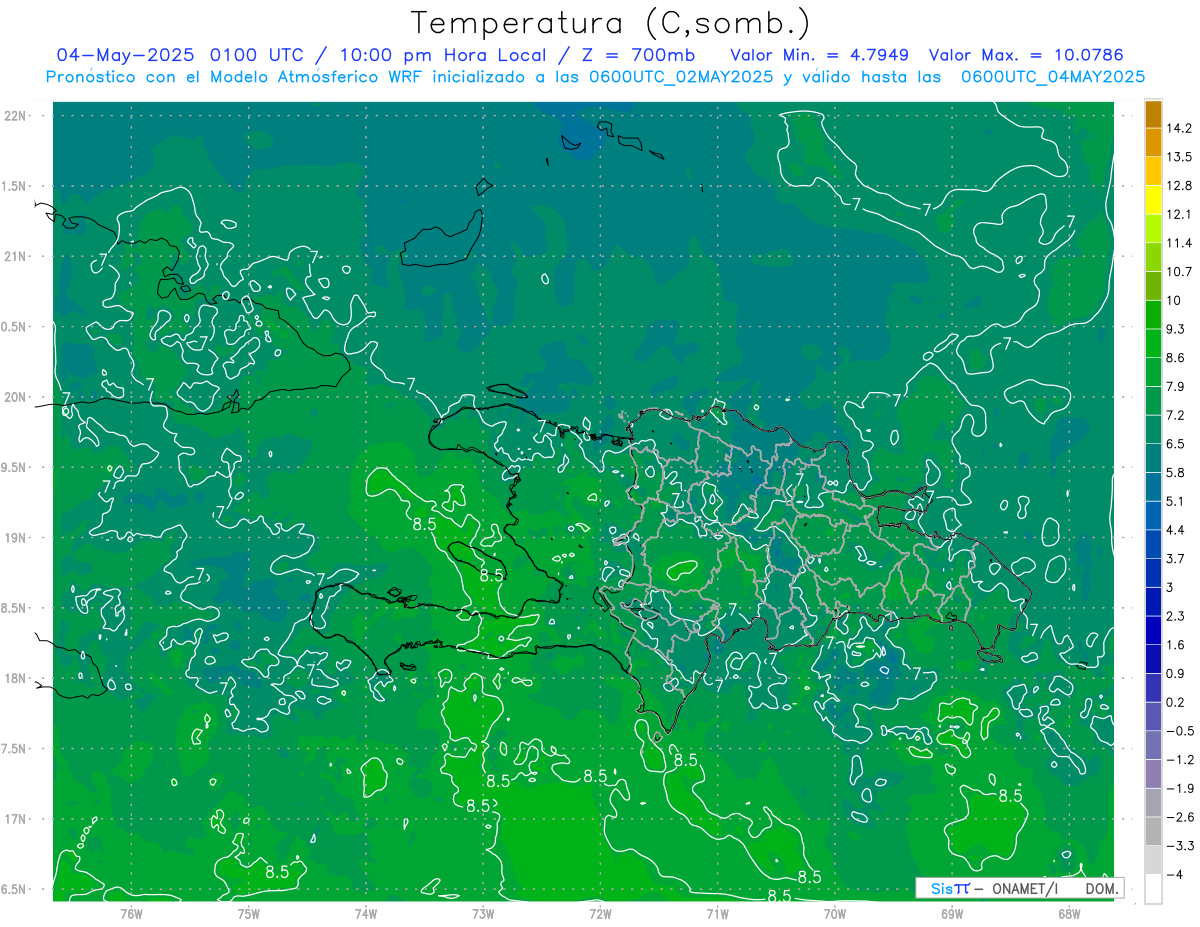The image size is (1200, 927).
Task: Pick the white colorbar swatch below -4
Action: pyautogui.click(x=1153, y=889)
